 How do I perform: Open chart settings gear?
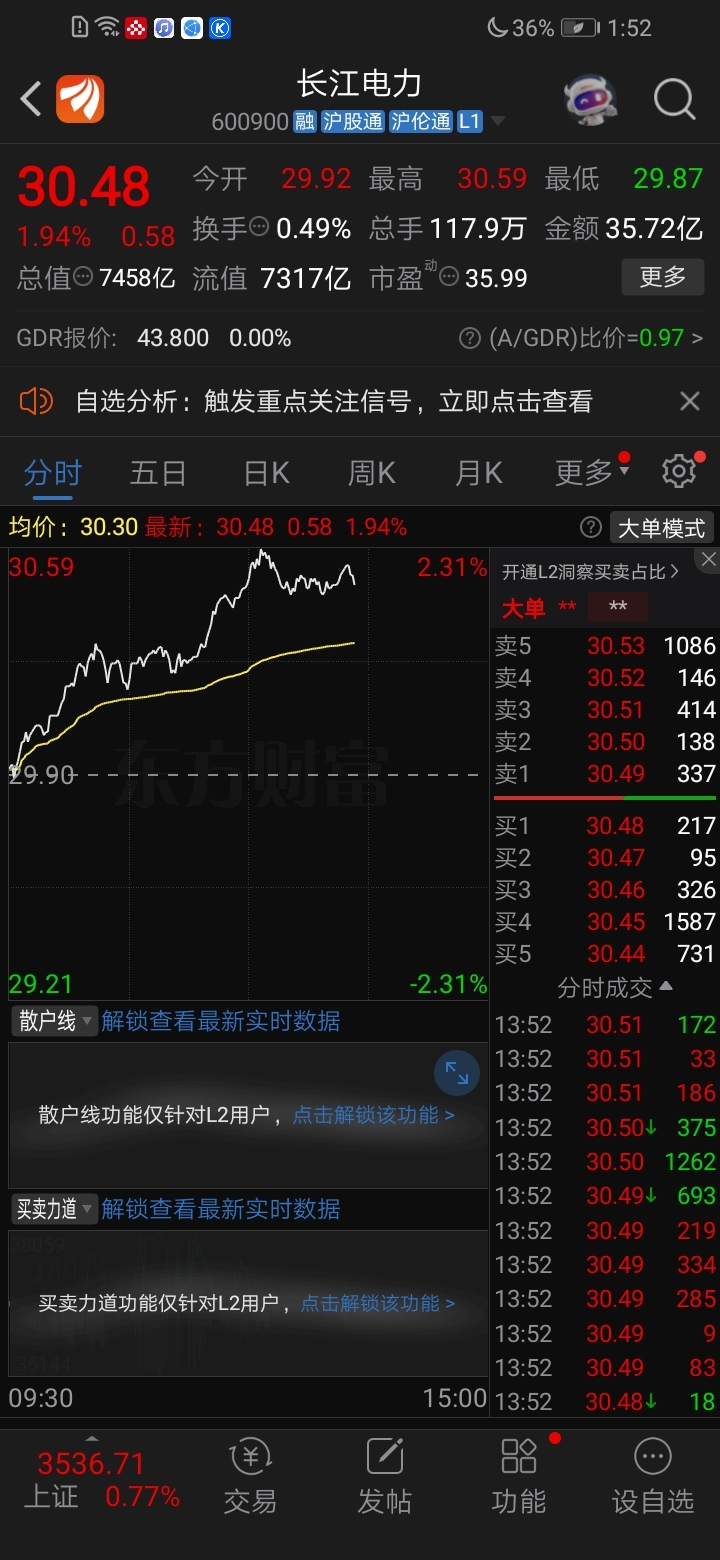coord(679,471)
